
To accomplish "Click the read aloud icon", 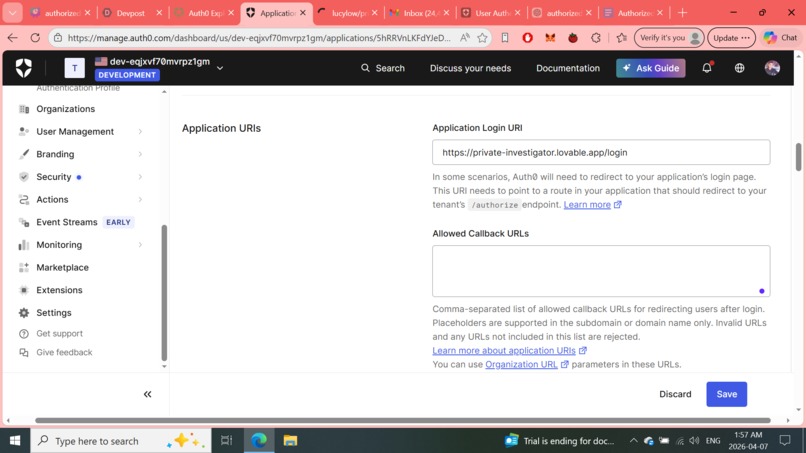I will (465, 38).
